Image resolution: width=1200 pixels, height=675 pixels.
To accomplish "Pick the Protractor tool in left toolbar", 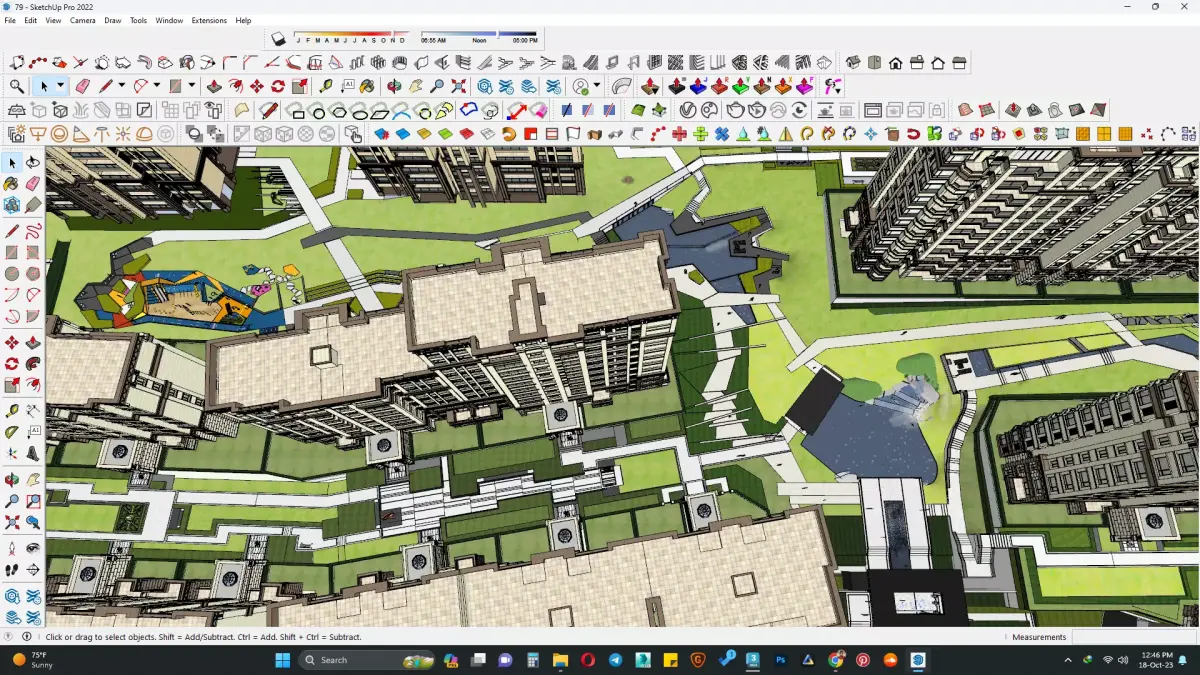I will coord(12,432).
